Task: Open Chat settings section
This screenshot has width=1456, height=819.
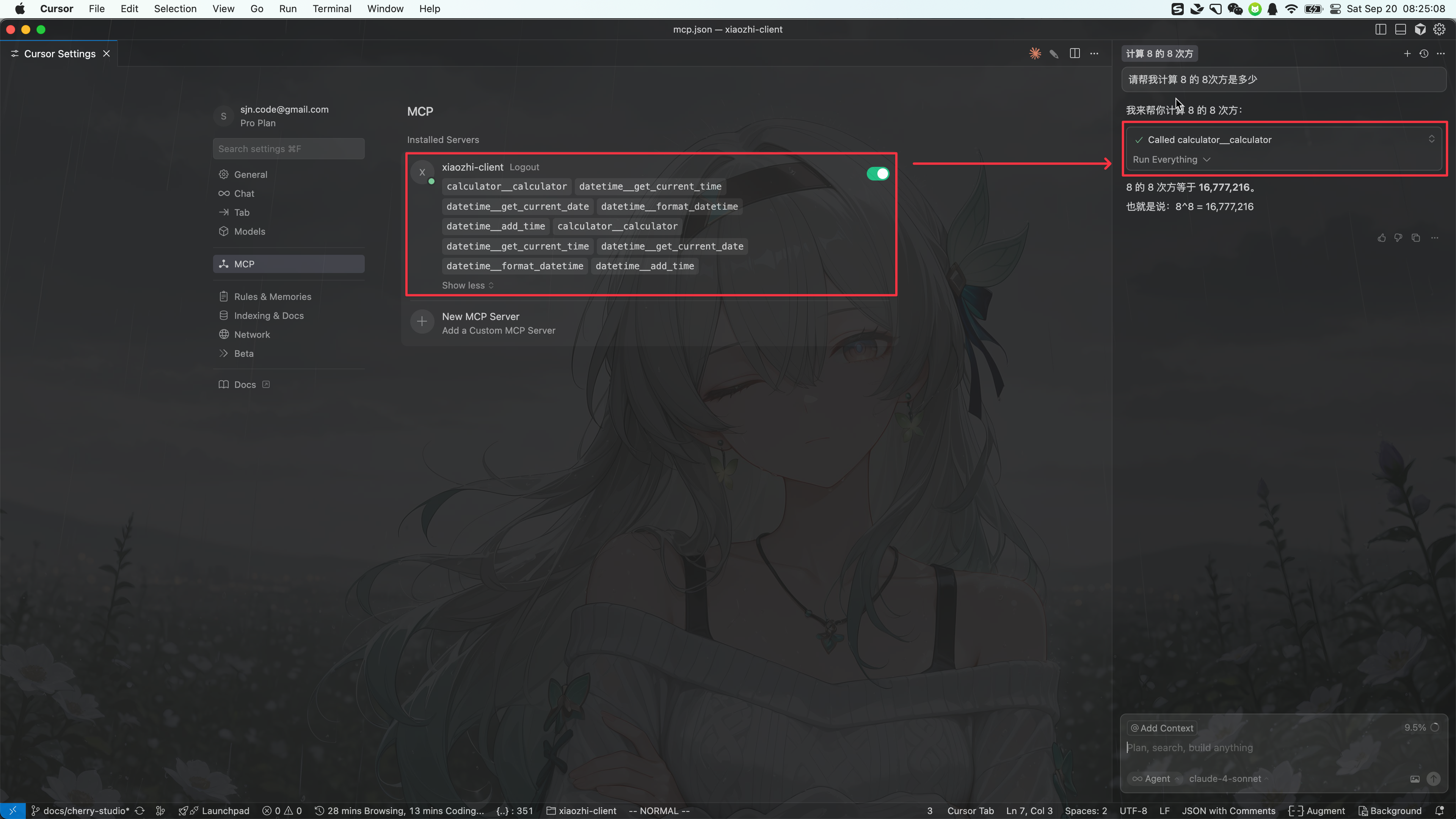Action: pos(289,193)
